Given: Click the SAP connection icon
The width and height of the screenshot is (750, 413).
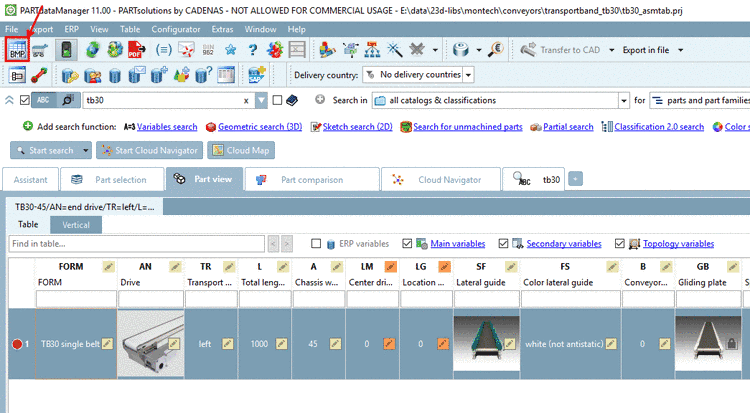Looking at the screenshot, I should 256,75.
